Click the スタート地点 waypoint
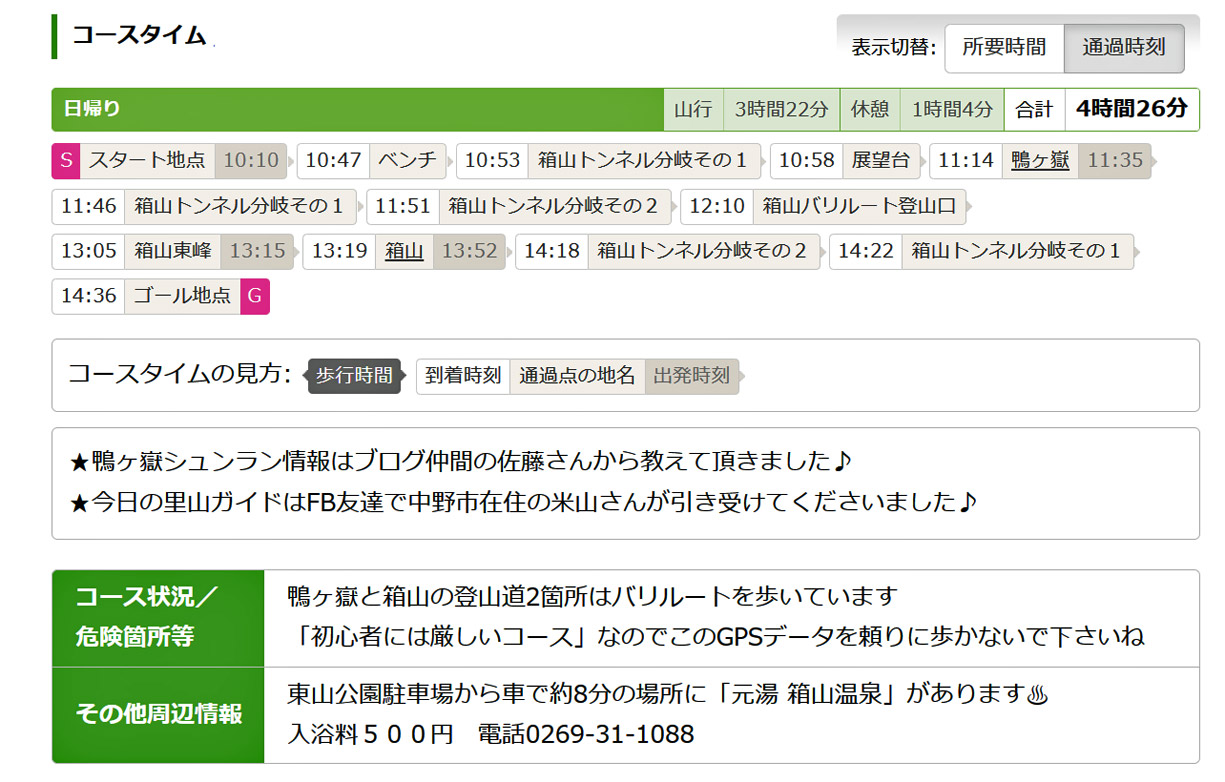The width and height of the screenshot is (1225, 782). (147, 160)
